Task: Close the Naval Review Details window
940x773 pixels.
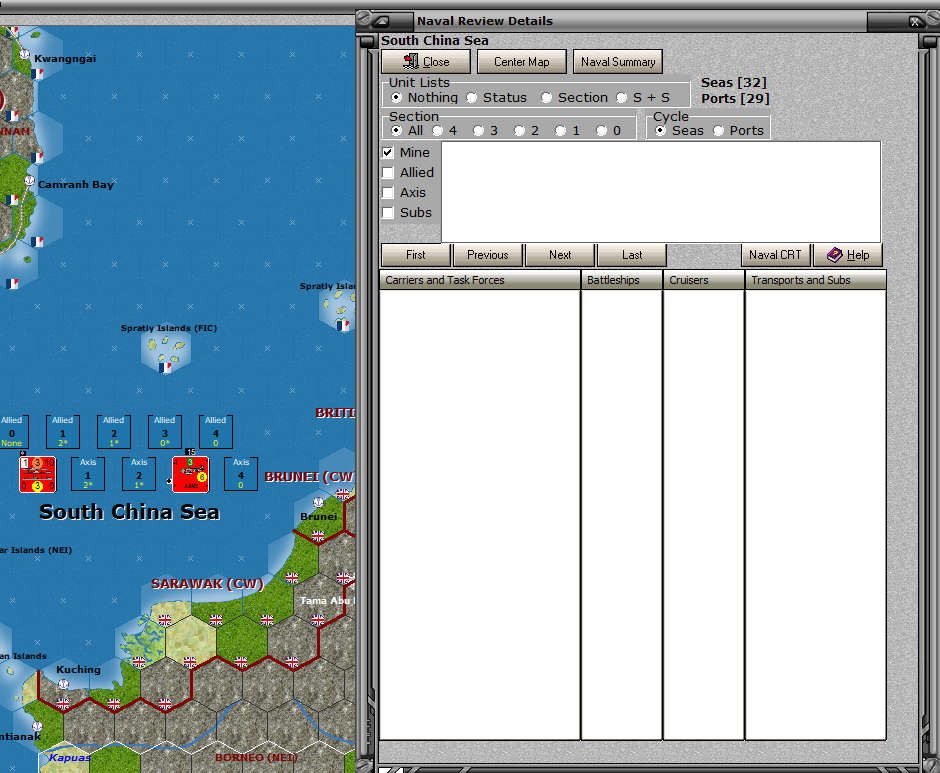Action: point(915,22)
